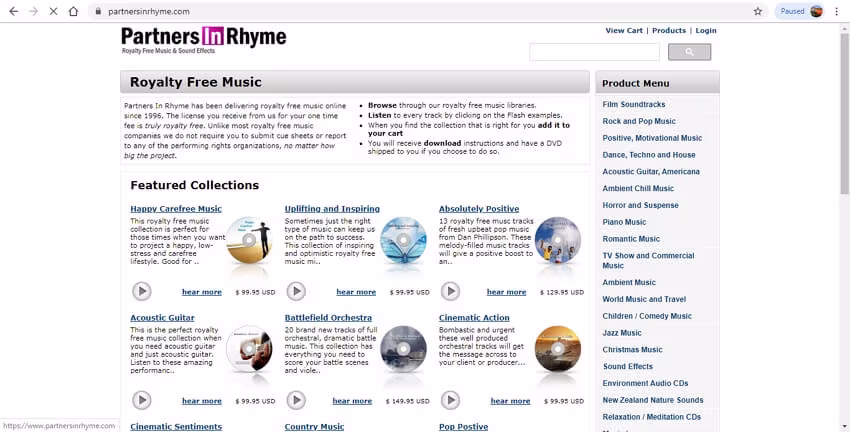Viewport: 850px width, 432px height.
Task: Click the browser forward arrow
Action: tap(34, 11)
